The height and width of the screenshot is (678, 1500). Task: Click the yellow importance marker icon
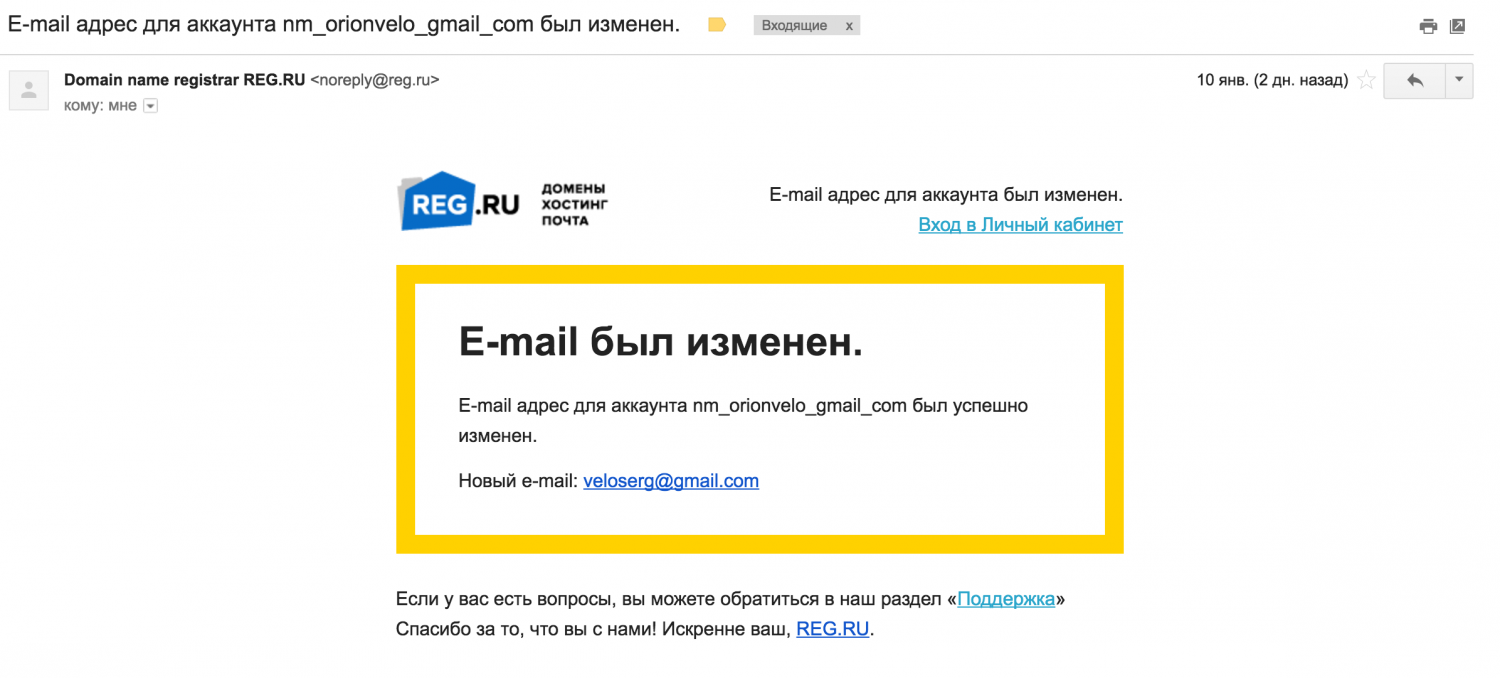click(717, 25)
